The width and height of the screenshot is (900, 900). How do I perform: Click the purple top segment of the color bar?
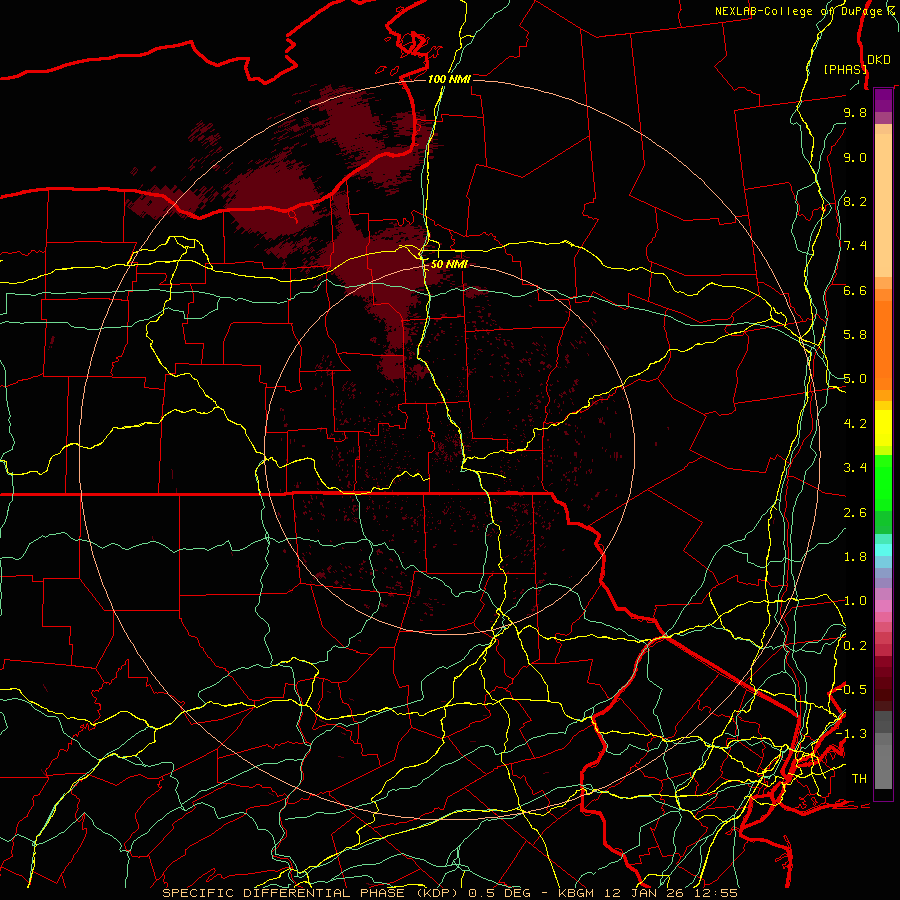pyautogui.click(x=883, y=100)
